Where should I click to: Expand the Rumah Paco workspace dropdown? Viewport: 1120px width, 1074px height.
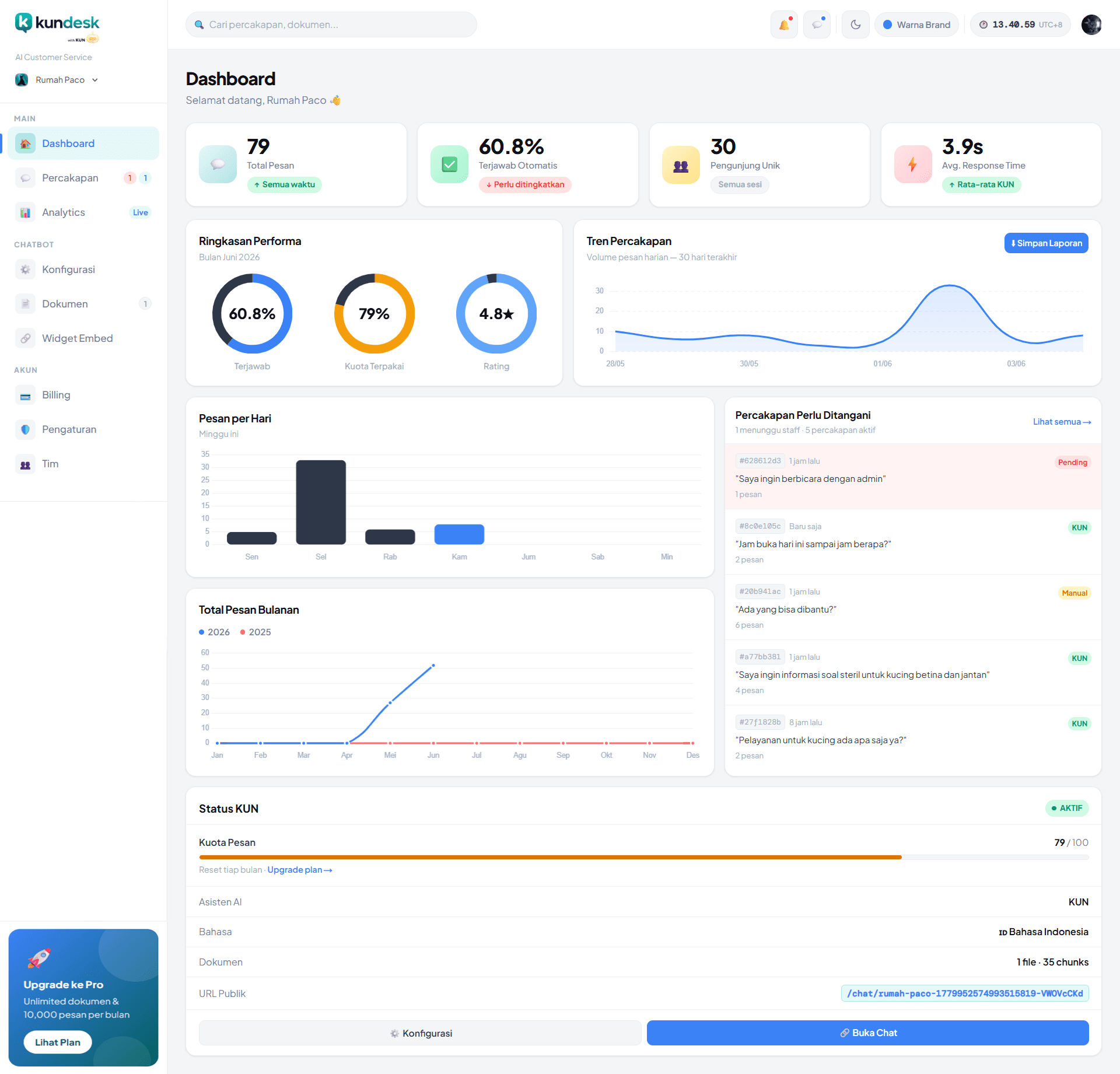click(x=57, y=80)
